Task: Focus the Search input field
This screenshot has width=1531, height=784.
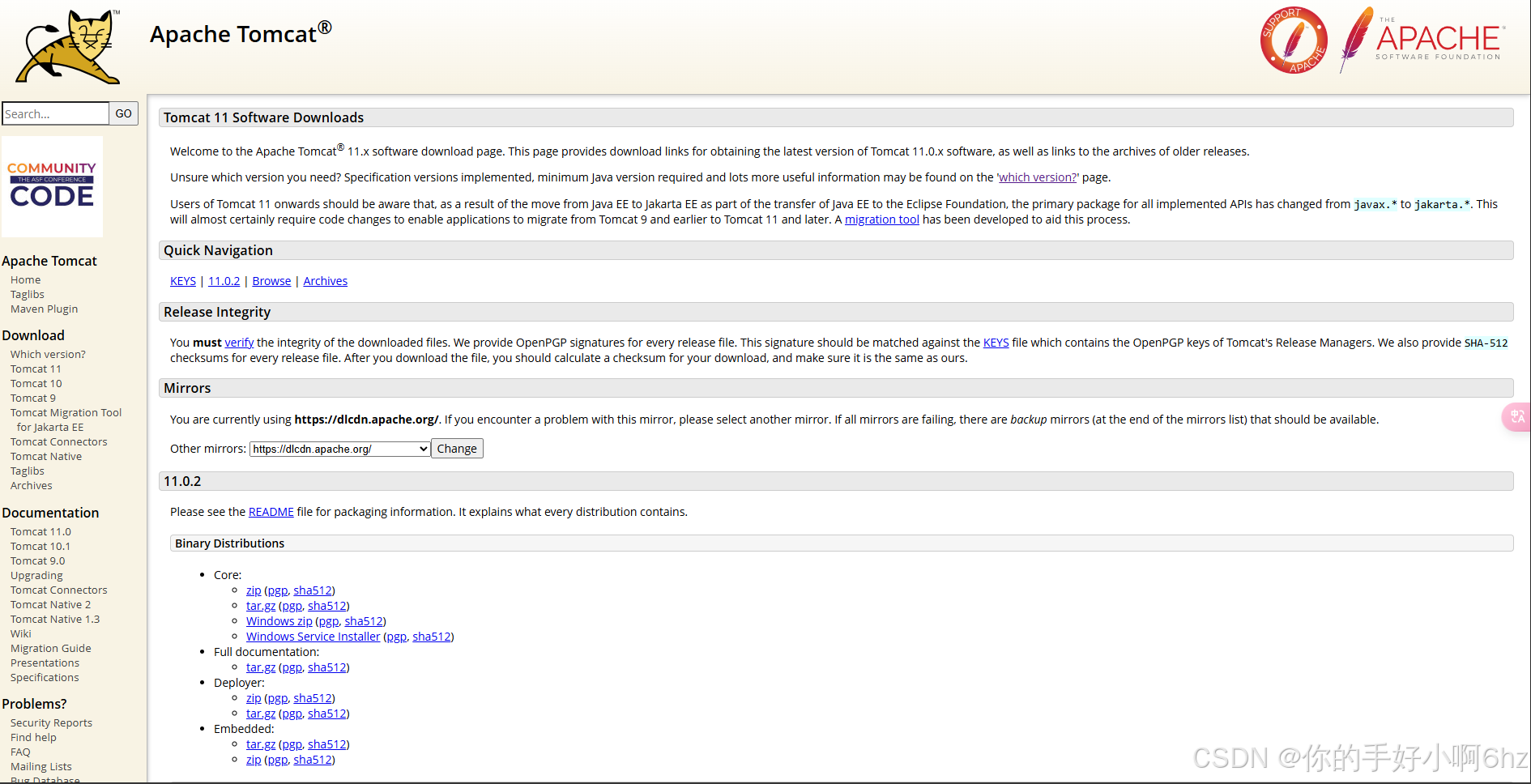Action: [x=55, y=113]
